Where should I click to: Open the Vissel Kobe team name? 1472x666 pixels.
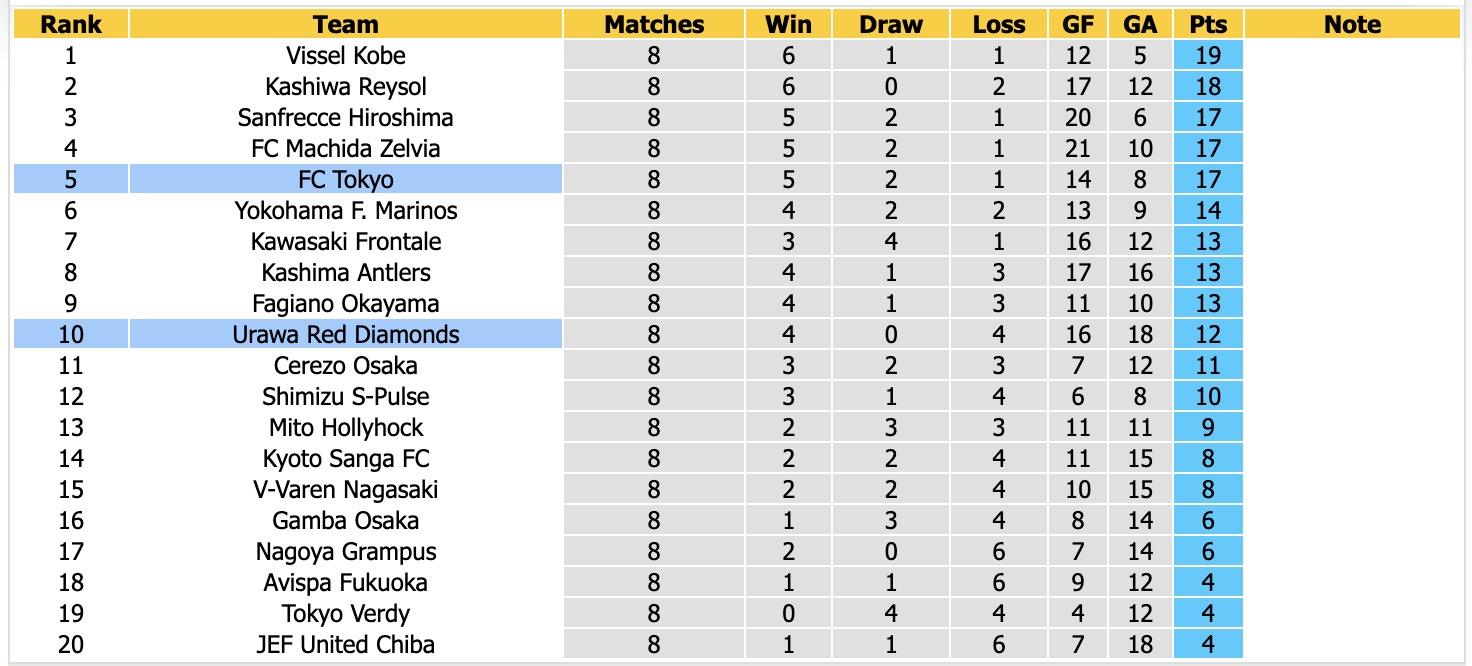point(346,56)
